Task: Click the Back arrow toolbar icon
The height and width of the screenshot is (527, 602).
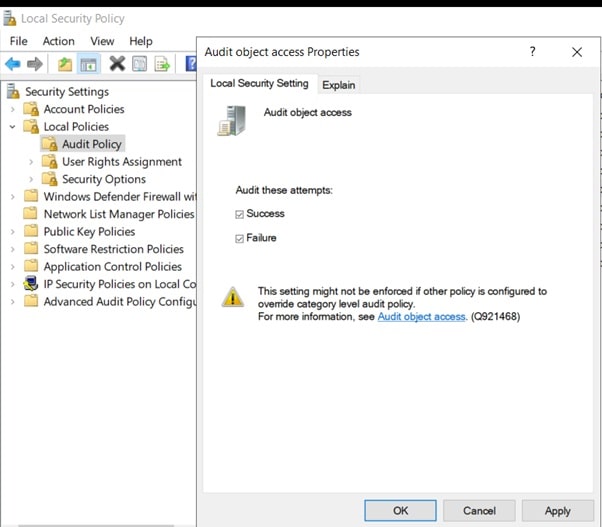Action: pos(13,64)
